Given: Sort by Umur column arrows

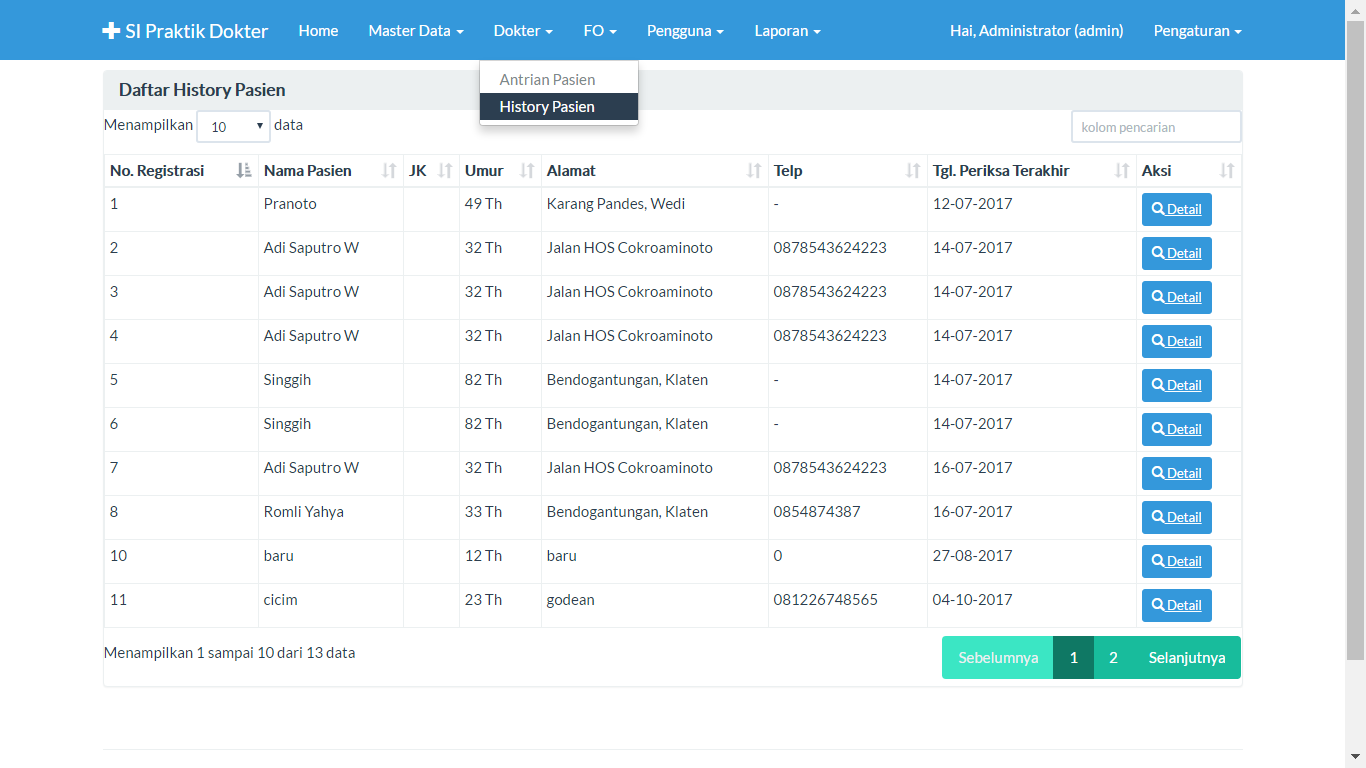Looking at the screenshot, I should pos(527,171).
